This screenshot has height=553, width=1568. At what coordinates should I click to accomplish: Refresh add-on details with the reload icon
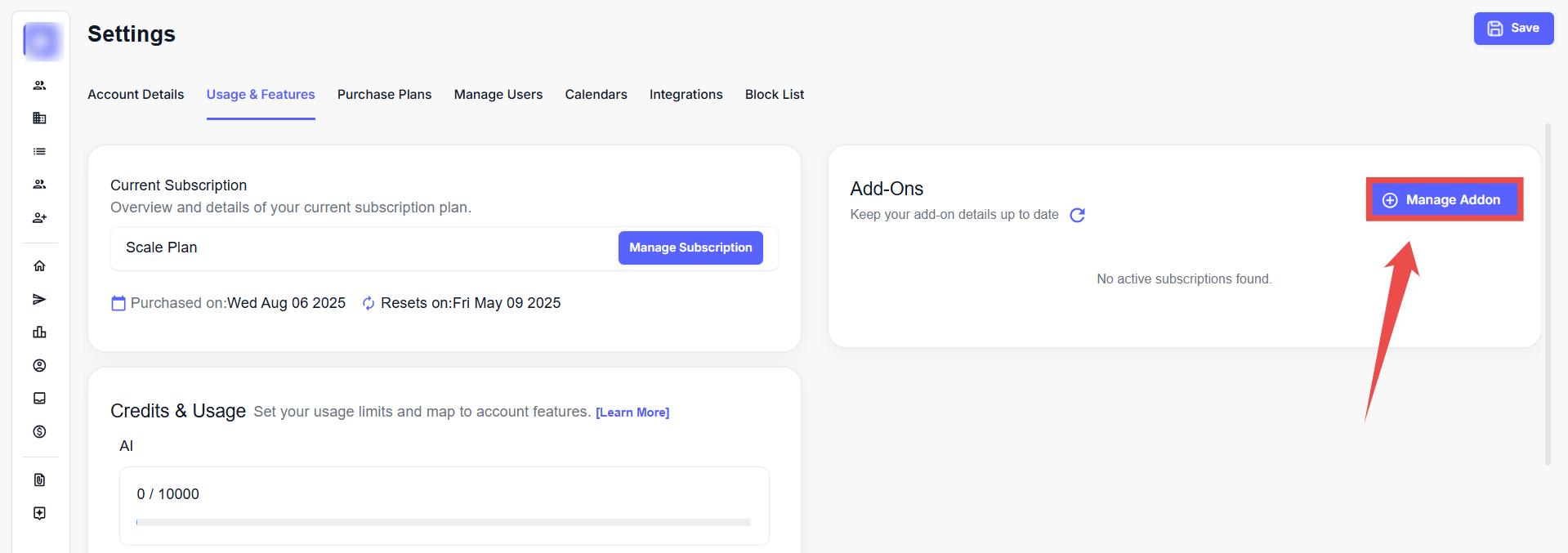(x=1078, y=215)
